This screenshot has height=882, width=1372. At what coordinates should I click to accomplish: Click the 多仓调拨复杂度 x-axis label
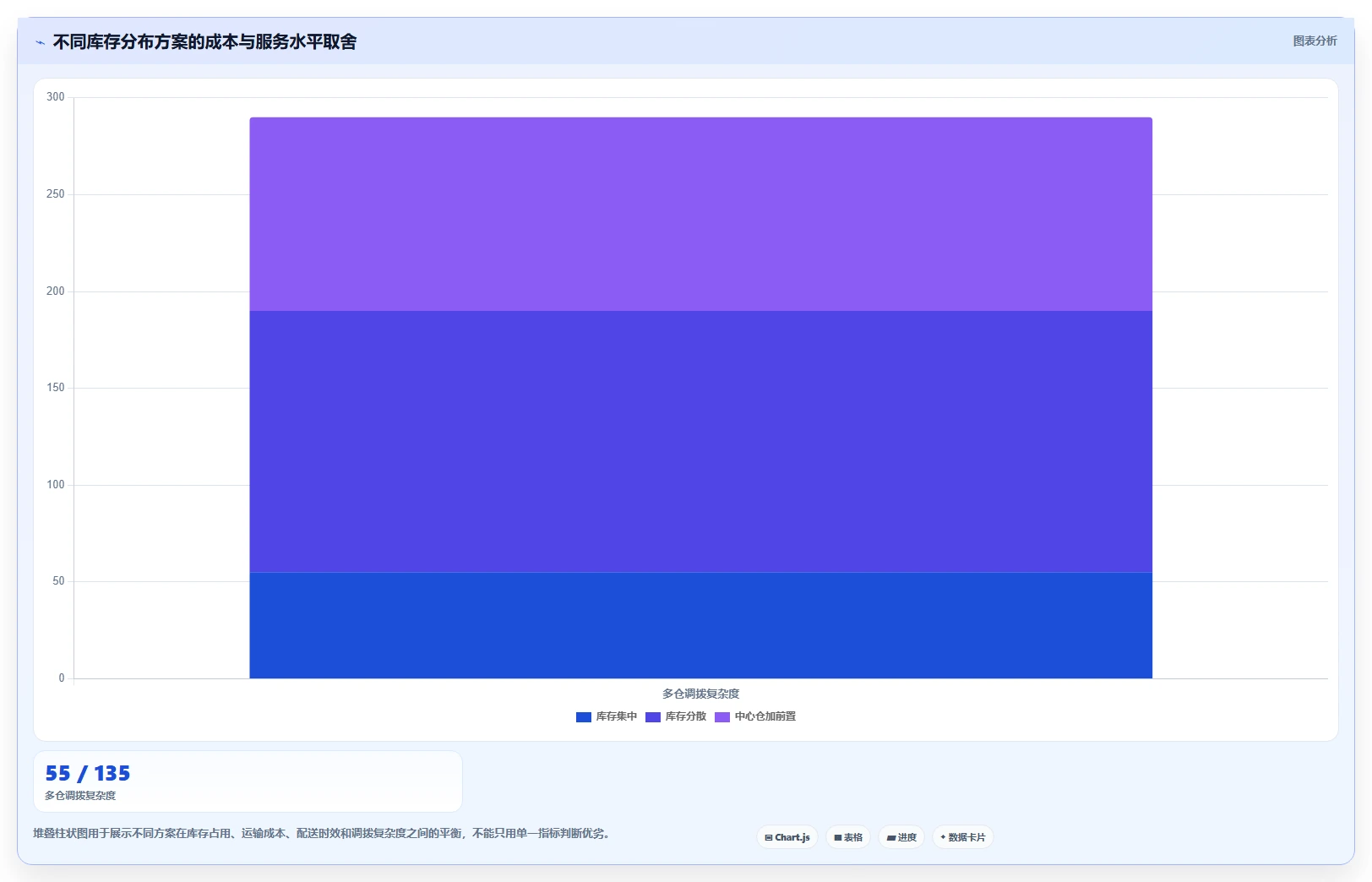coord(700,694)
